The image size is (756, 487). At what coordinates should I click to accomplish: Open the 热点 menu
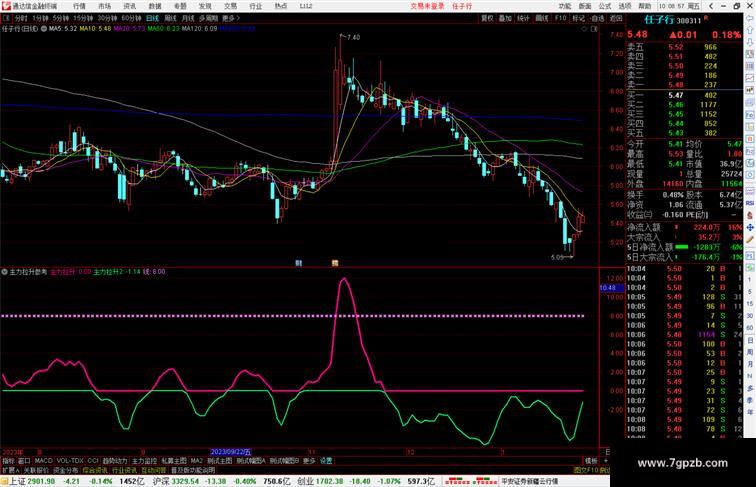coord(281,6)
